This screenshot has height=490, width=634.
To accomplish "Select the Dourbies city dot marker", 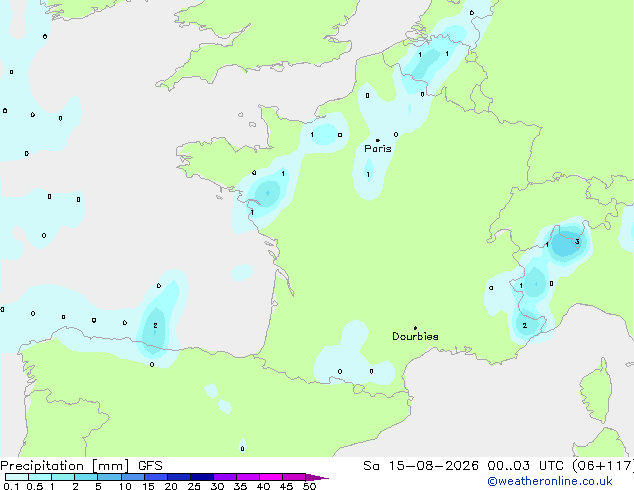I will point(415,328).
